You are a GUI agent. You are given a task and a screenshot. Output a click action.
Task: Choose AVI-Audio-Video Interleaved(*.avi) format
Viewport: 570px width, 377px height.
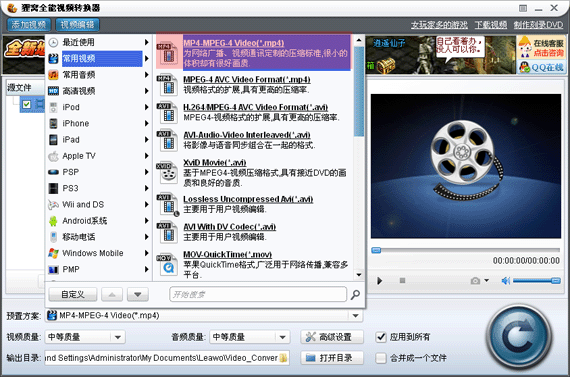(x=254, y=140)
